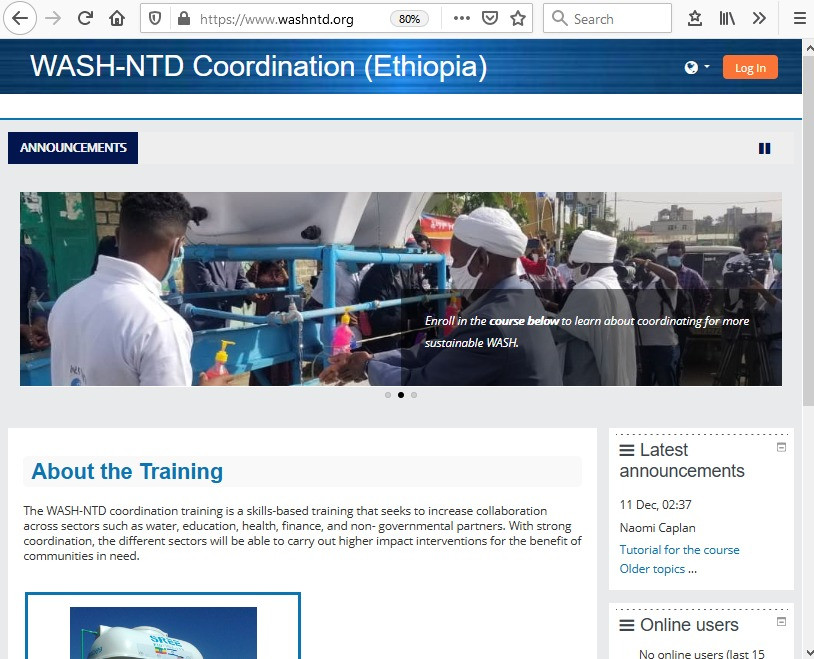Select the ANNOUNCEMENTS tab

click(73, 148)
